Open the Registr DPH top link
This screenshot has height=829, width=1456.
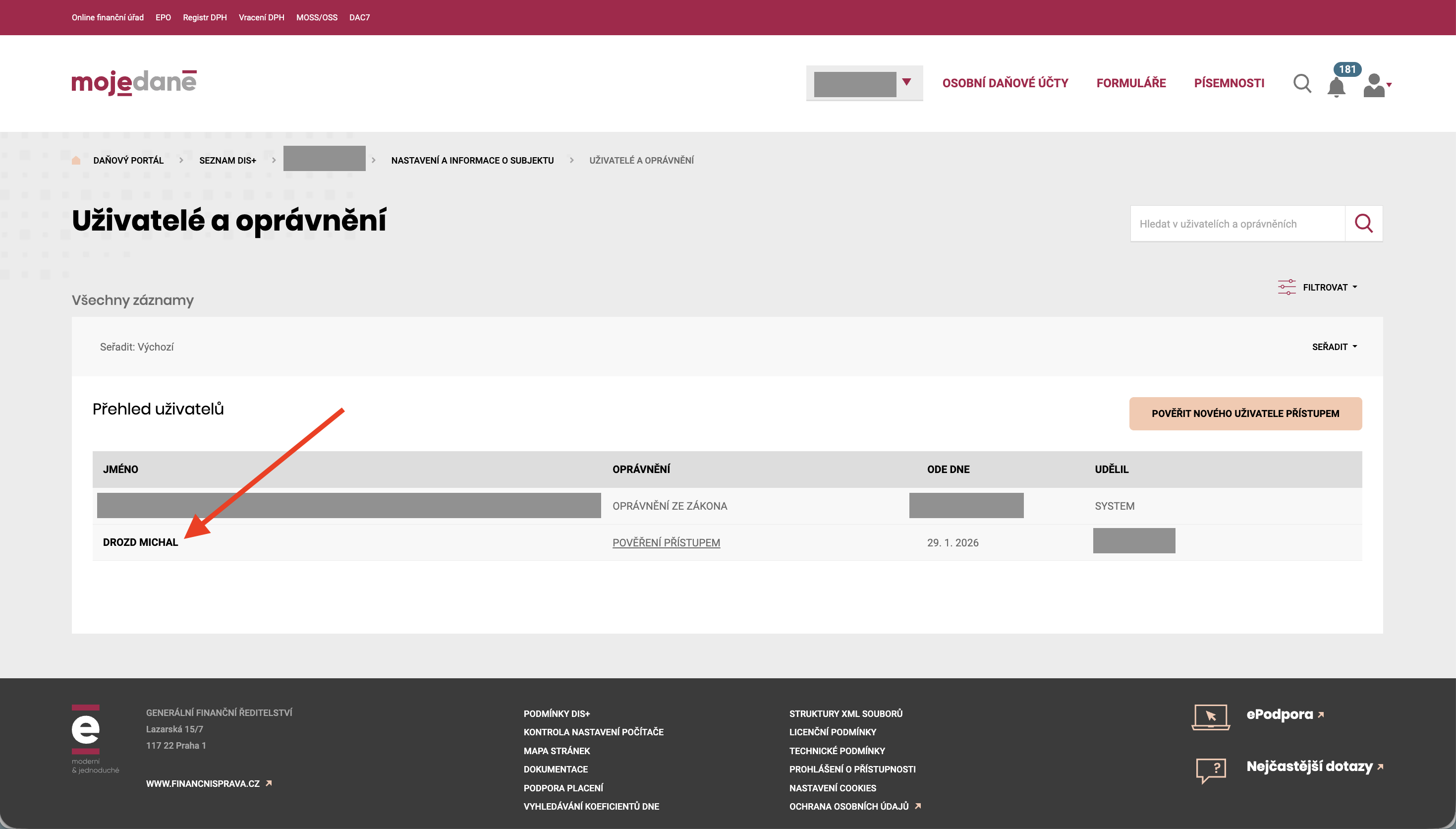tap(205, 18)
